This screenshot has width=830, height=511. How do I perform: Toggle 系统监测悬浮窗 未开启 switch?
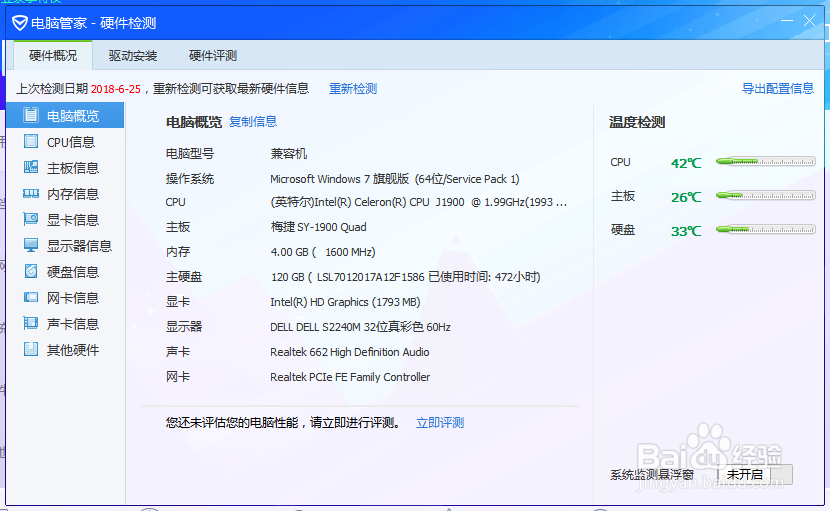coord(755,474)
